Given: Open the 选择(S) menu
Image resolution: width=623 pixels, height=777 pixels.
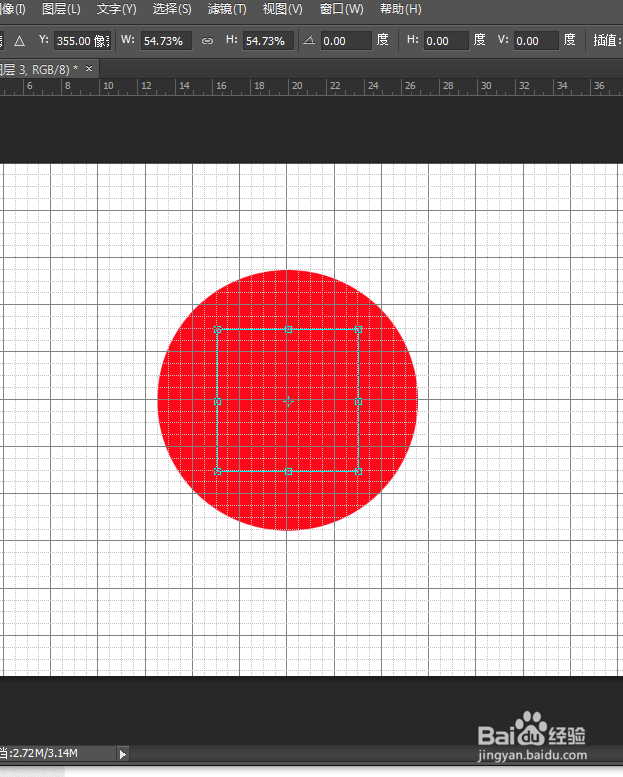Looking at the screenshot, I should coord(172,9).
